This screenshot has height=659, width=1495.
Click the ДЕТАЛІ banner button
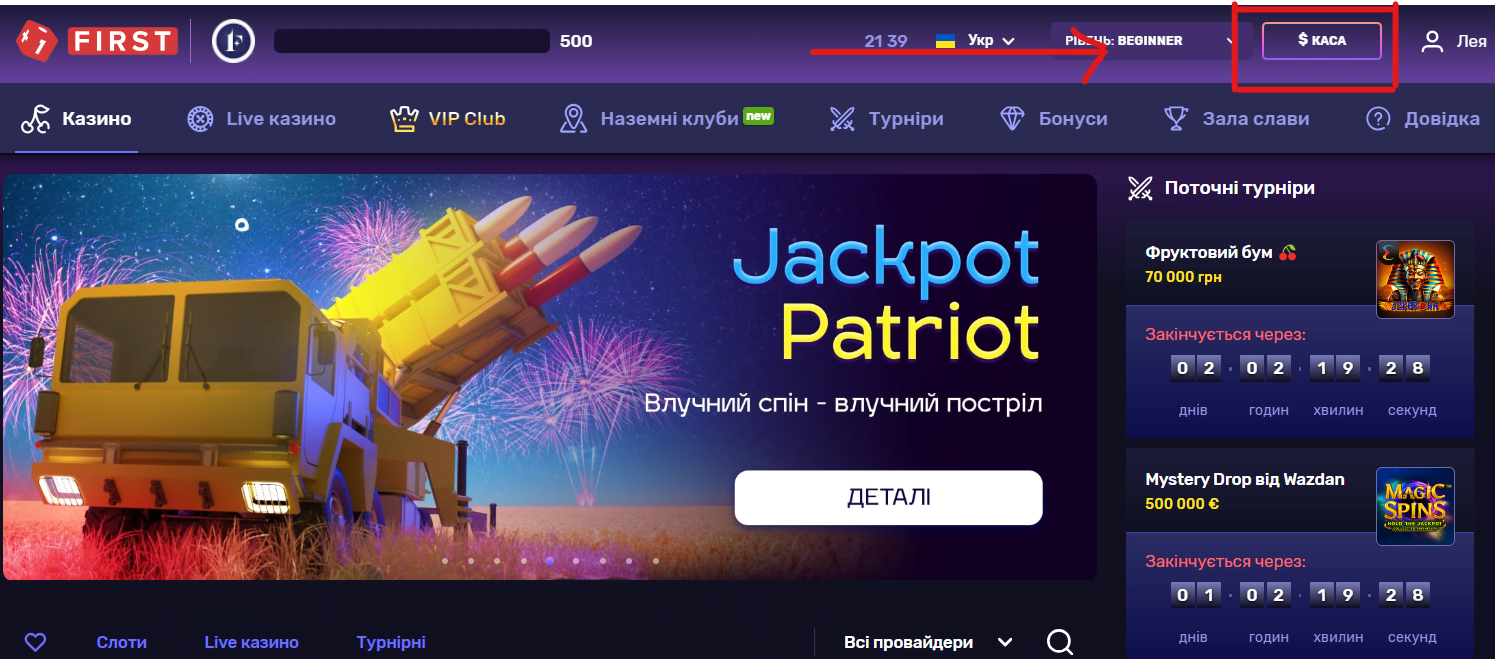(x=888, y=497)
